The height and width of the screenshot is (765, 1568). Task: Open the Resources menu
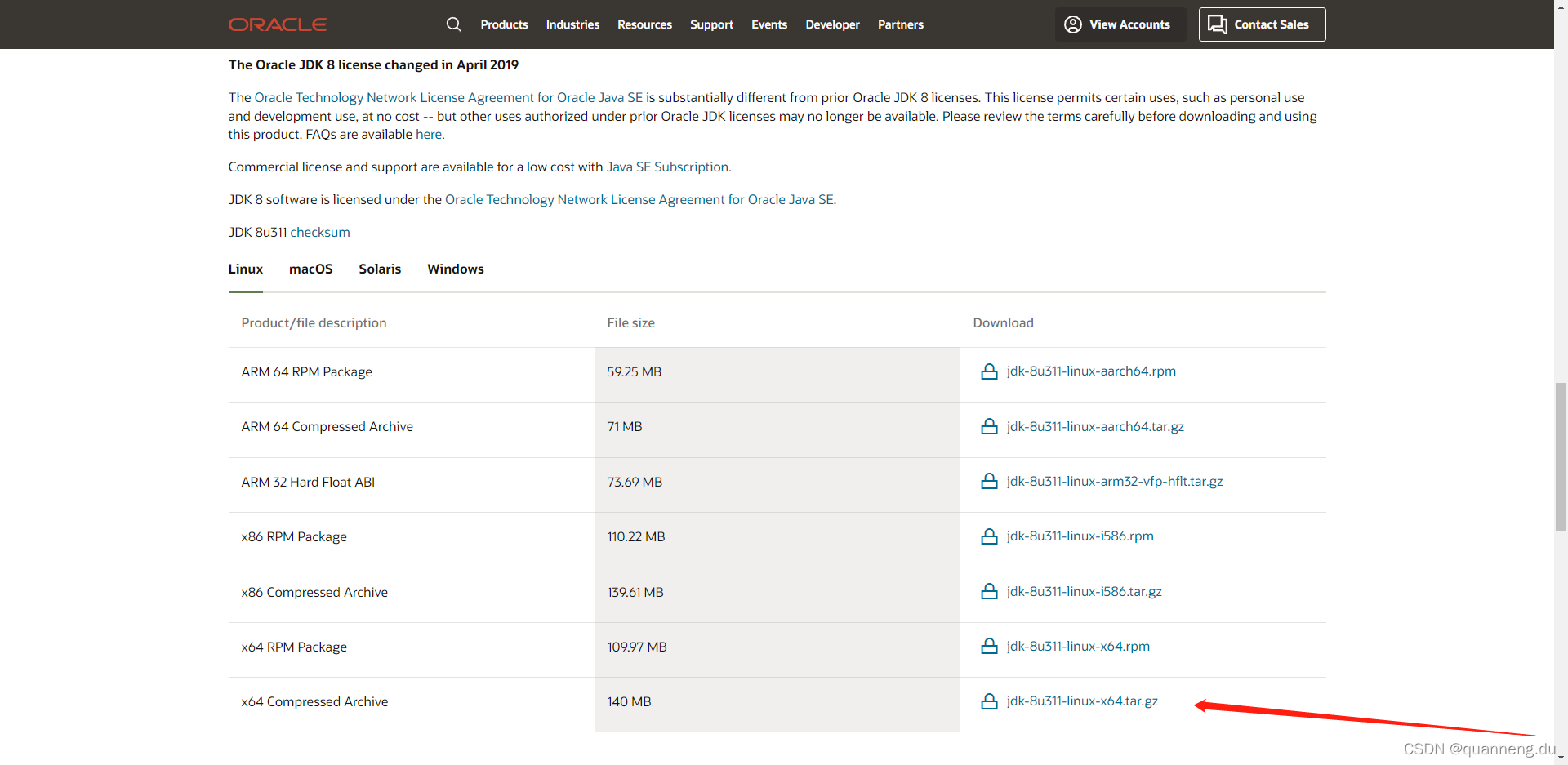pos(644,24)
